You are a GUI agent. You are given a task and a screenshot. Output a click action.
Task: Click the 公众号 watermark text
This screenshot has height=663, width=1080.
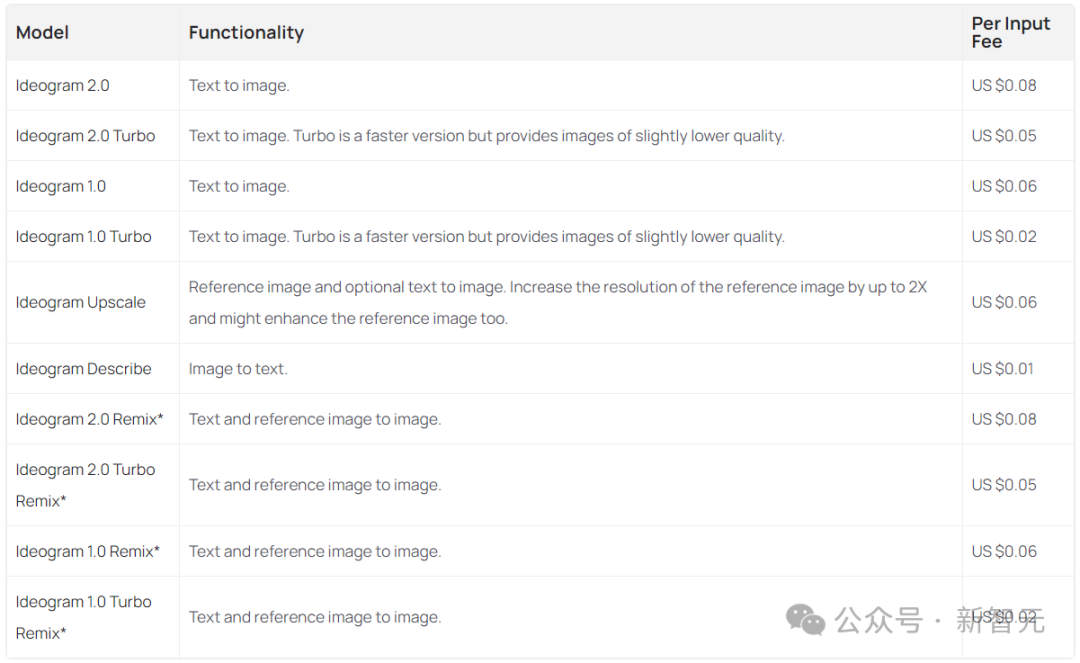878,621
